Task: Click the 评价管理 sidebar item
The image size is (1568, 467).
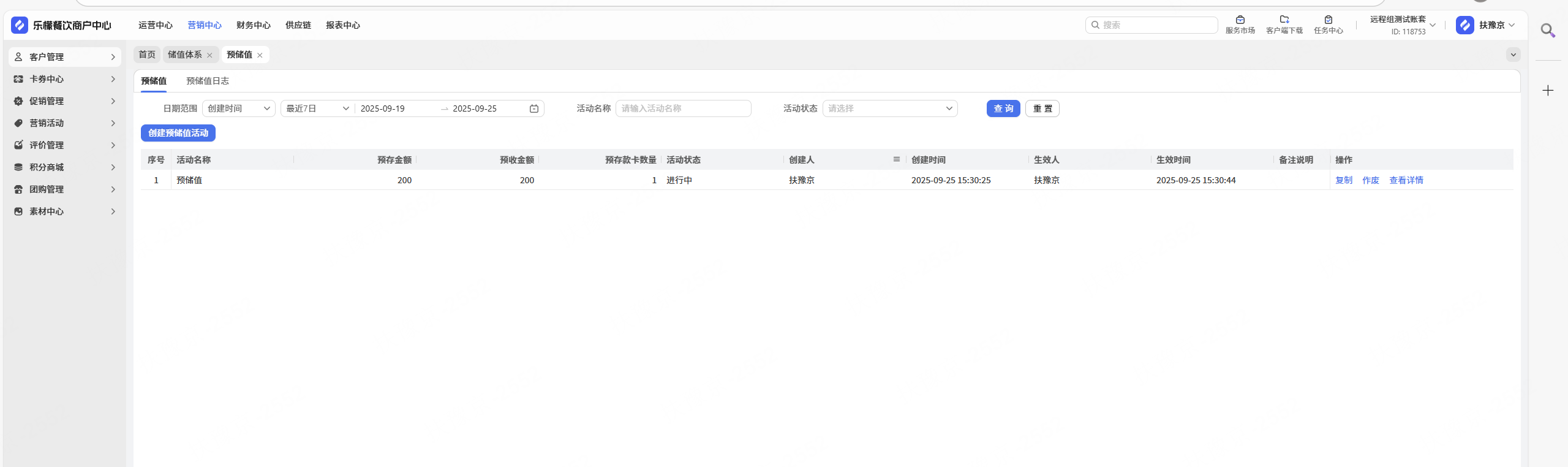Action: [65, 145]
